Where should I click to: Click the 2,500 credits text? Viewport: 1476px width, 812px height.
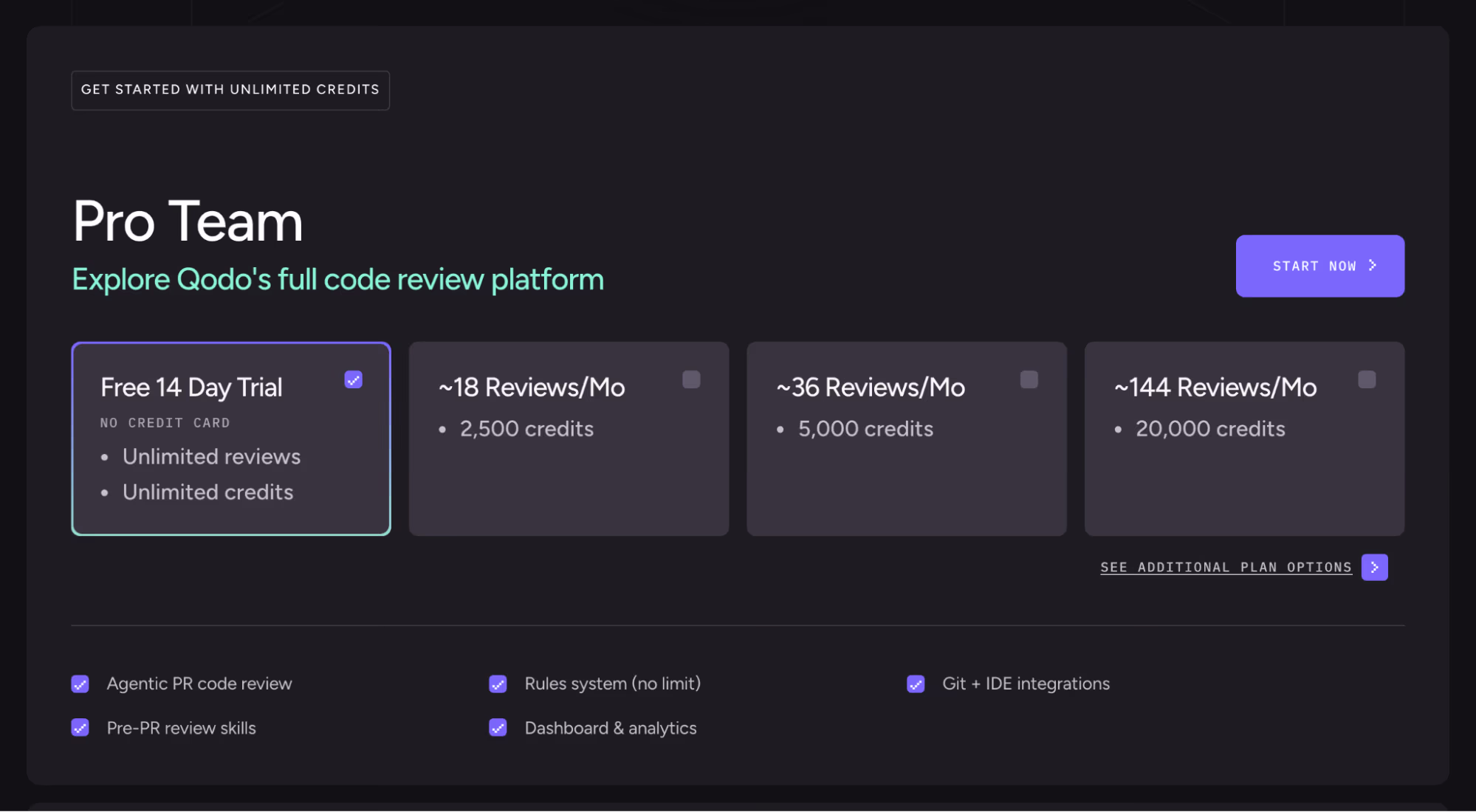[x=526, y=429]
